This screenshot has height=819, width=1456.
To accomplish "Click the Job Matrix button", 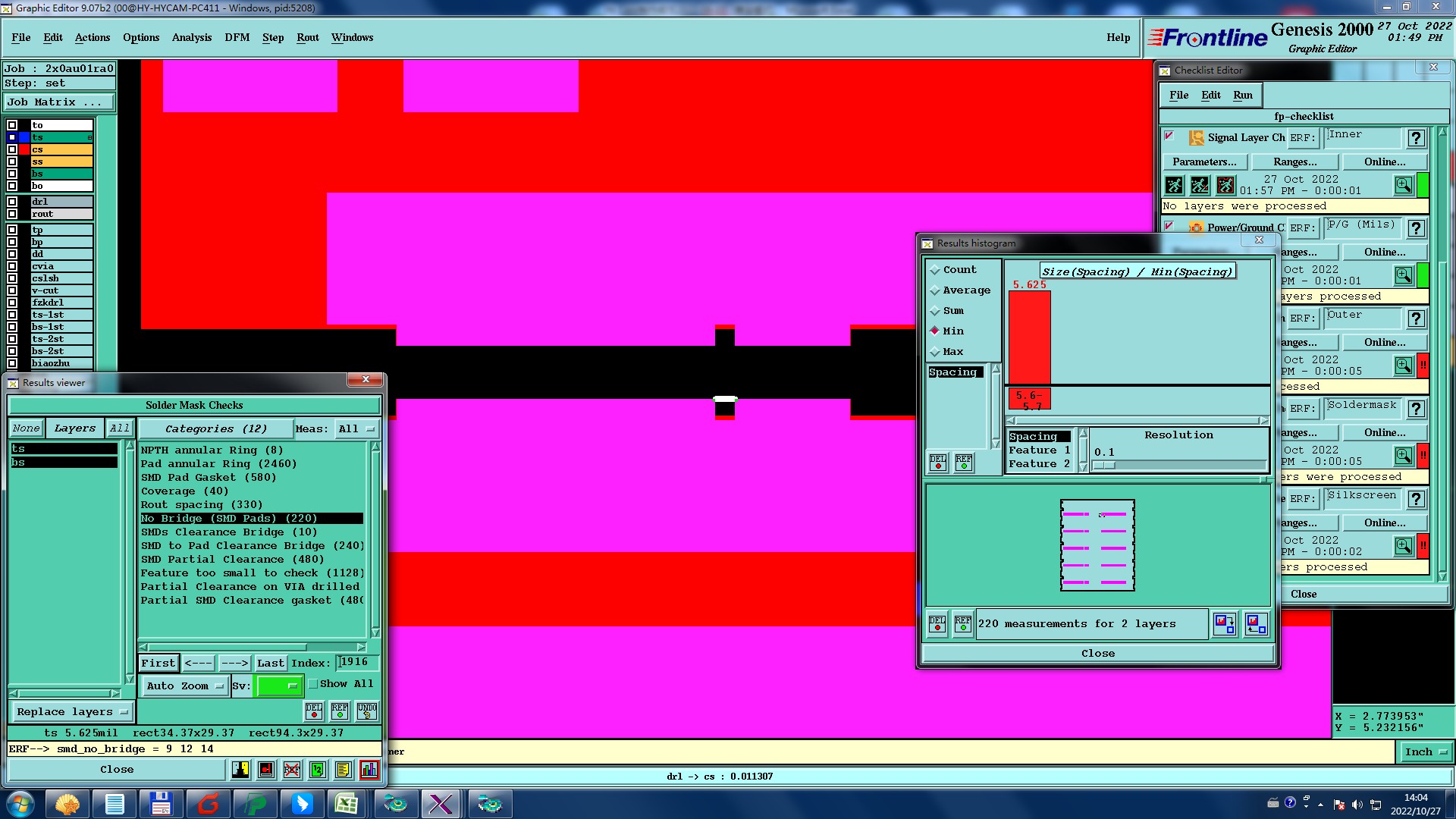I will [x=59, y=102].
